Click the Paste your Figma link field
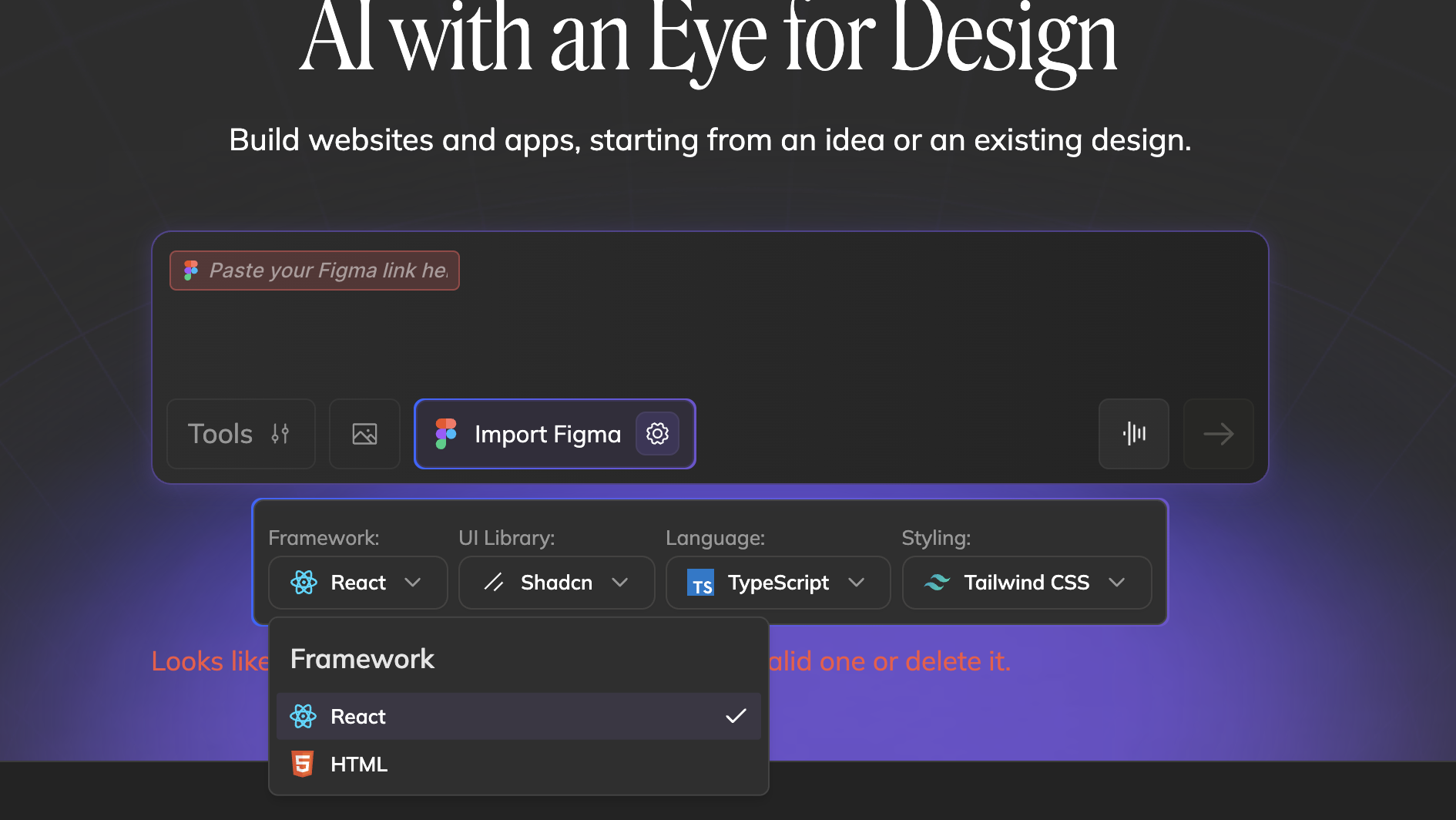The width and height of the screenshot is (1456, 820). tap(314, 271)
